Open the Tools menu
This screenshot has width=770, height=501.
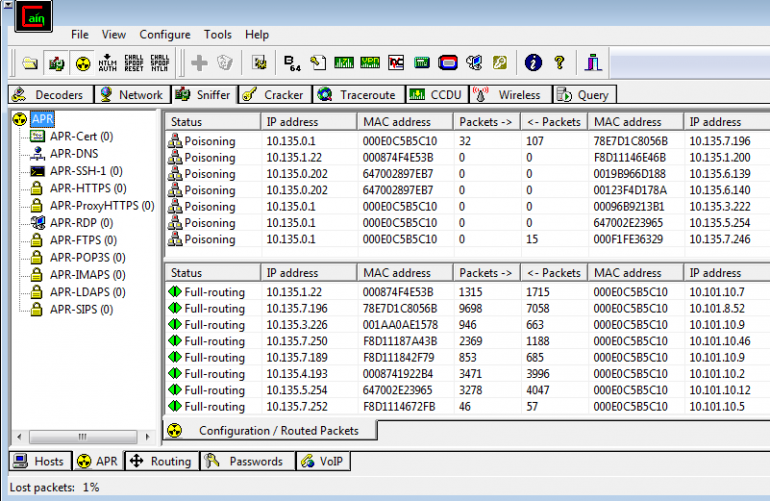218,34
